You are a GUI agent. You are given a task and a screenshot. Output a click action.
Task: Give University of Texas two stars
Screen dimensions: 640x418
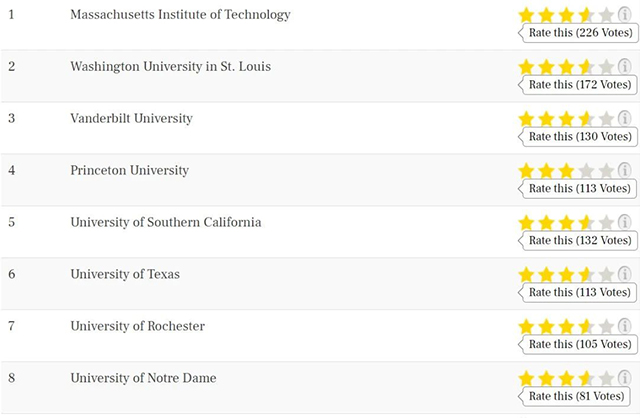click(x=547, y=275)
